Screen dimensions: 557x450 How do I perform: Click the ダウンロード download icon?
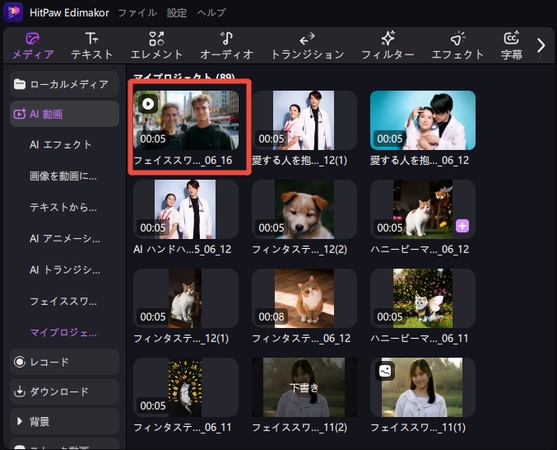point(19,391)
